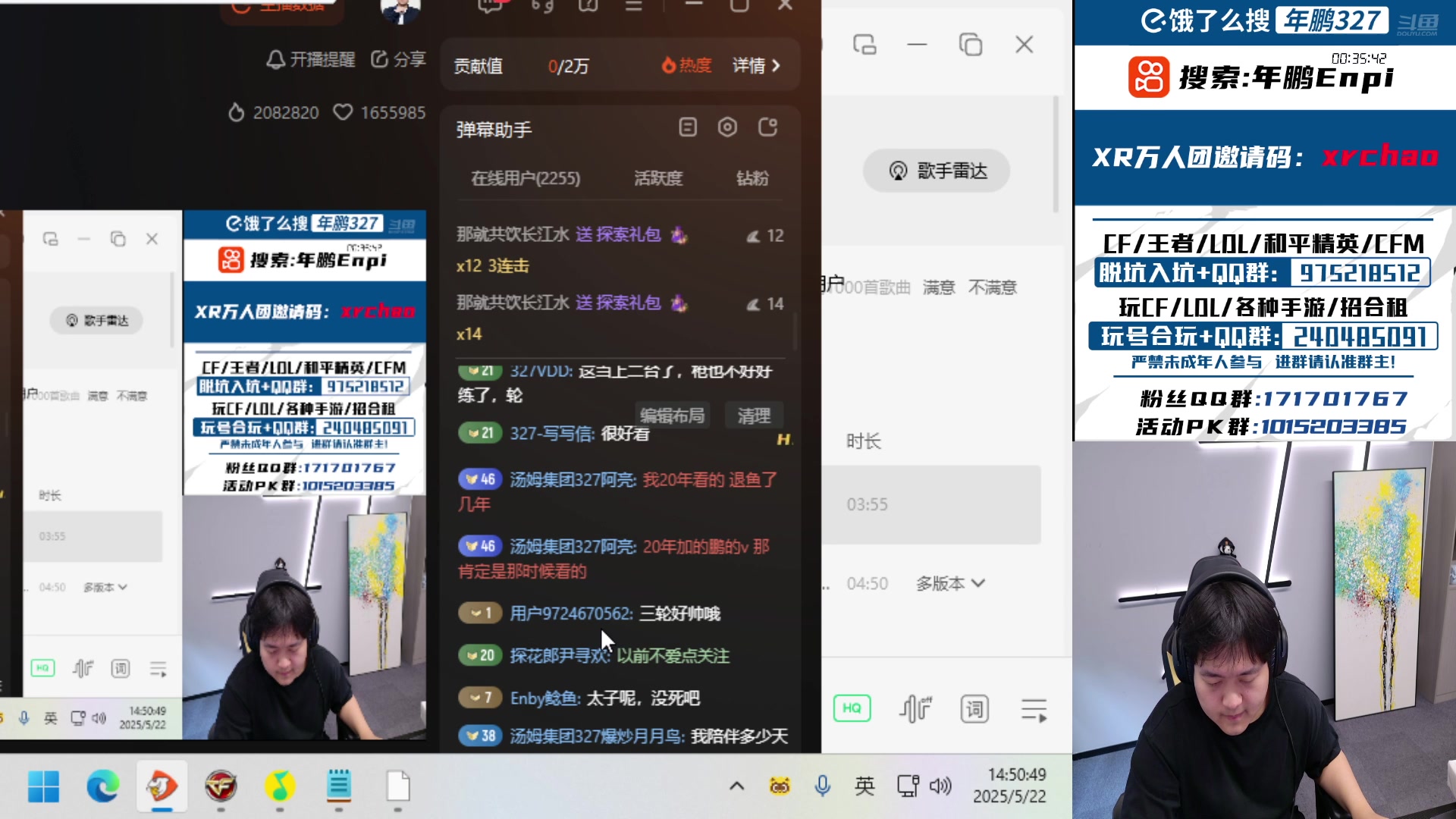
Task: Open the 弹幕助手 list panel icon
Action: point(688,127)
